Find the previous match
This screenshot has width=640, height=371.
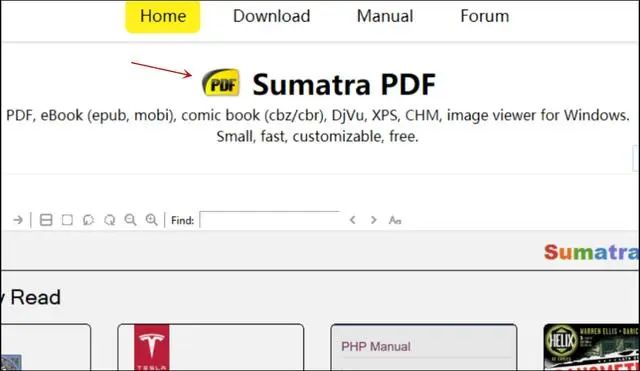(x=353, y=220)
